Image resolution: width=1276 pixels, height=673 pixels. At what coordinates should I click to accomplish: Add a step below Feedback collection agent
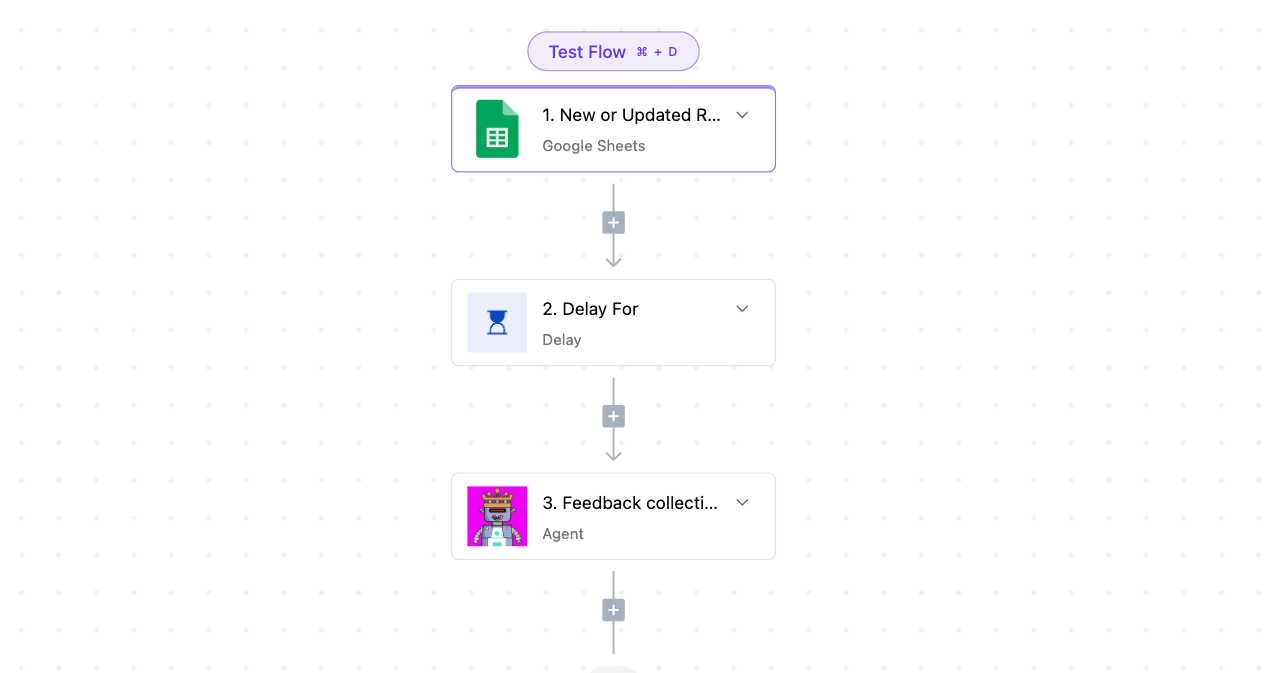pos(613,610)
